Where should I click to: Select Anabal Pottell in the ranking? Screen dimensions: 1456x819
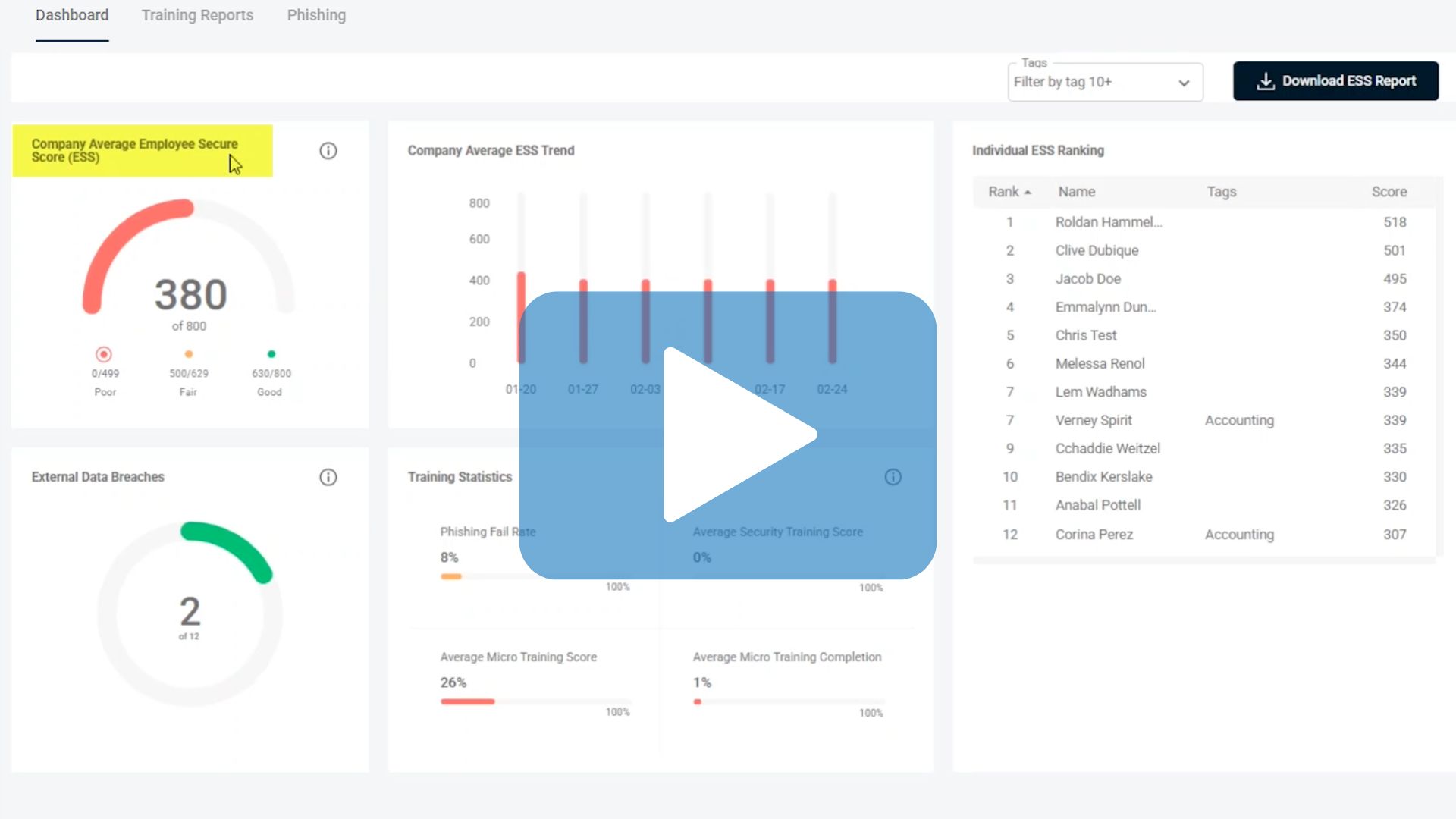(x=1097, y=505)
